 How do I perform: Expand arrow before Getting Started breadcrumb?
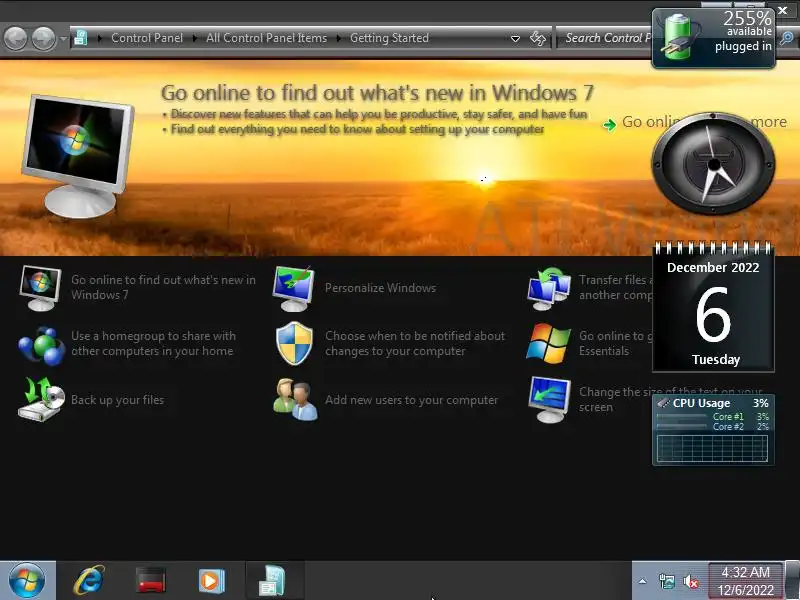coord(339,38)
